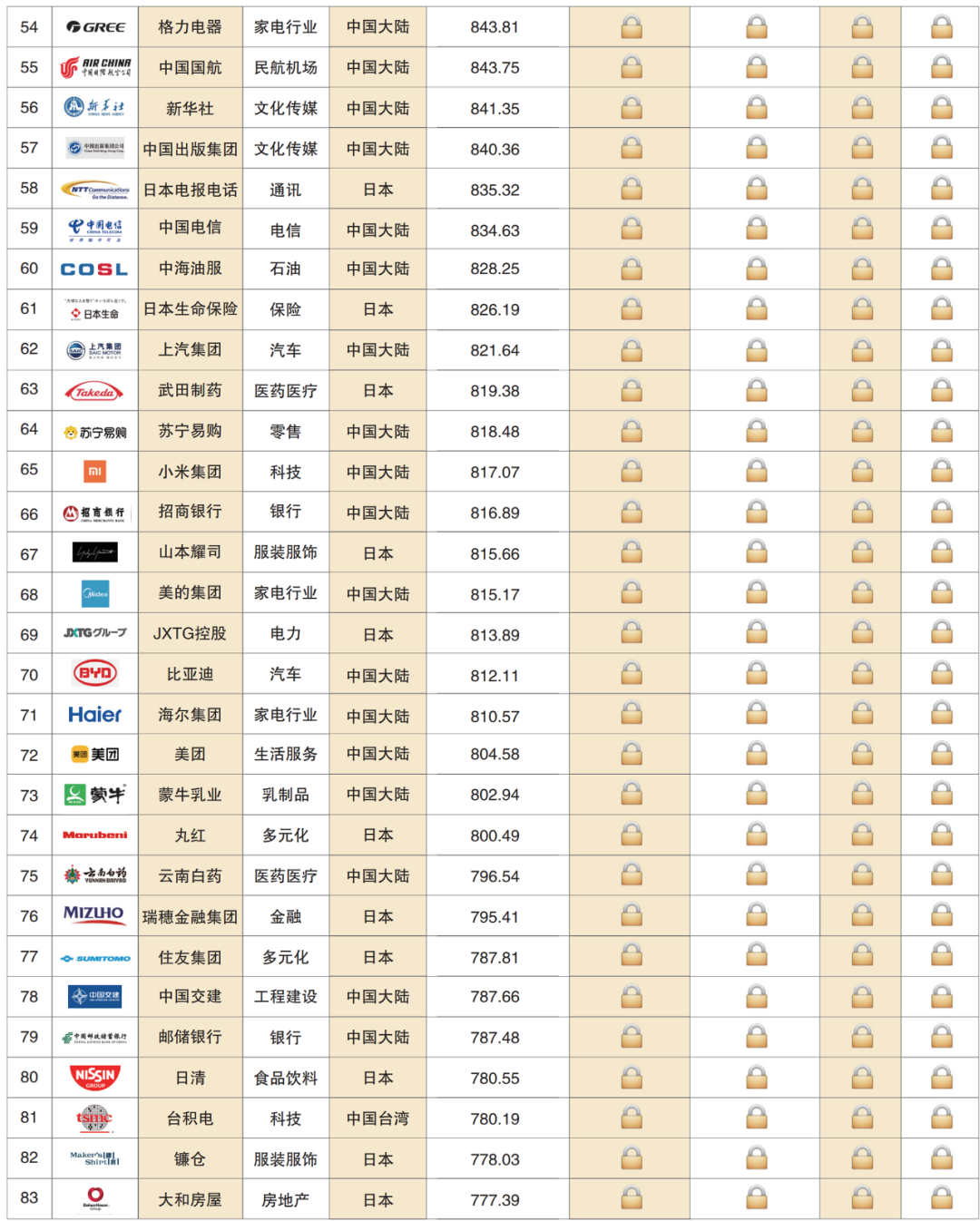Select rank number 75
980x1221 pixels.
[29, 876]
